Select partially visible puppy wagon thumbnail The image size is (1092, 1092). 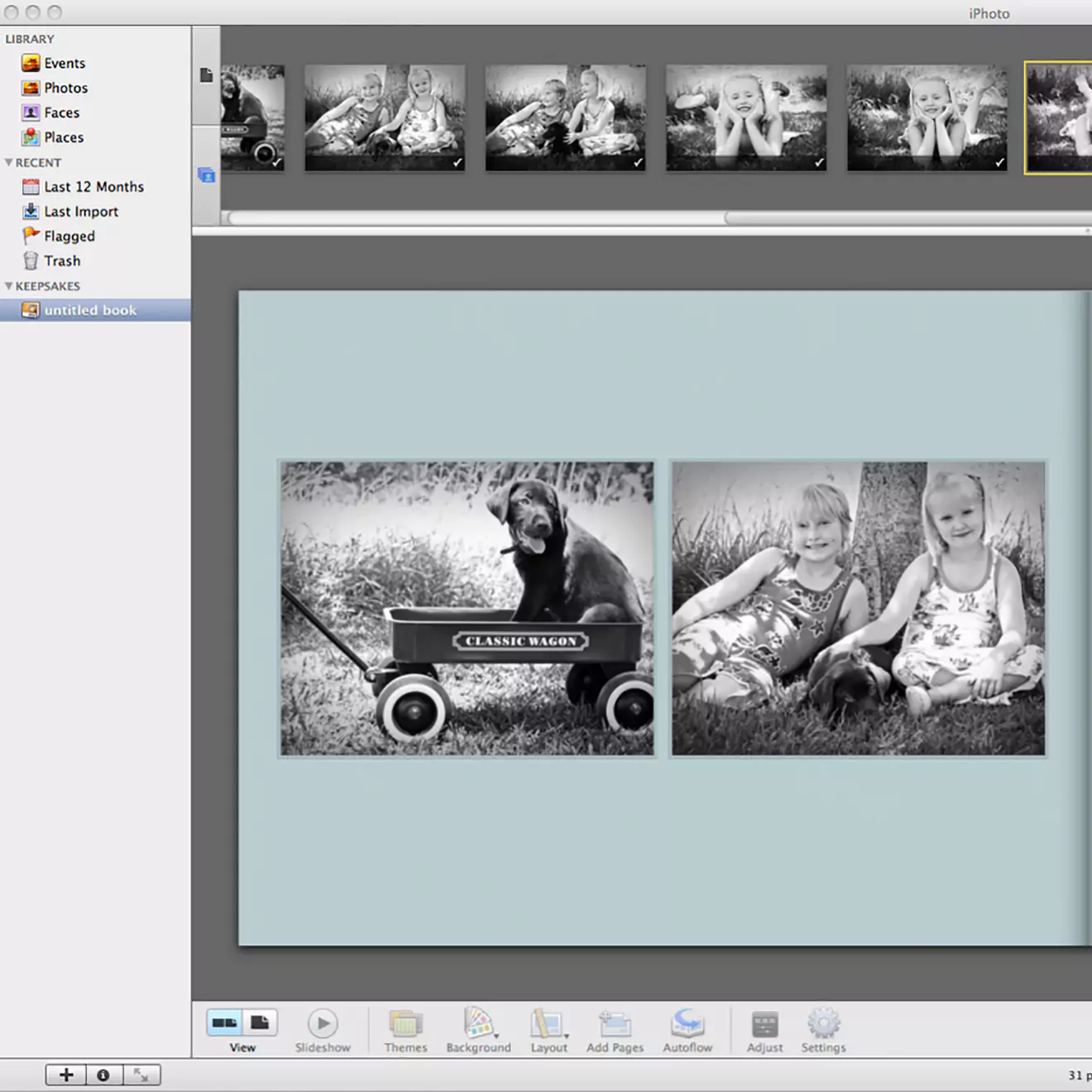click(253, 118)
